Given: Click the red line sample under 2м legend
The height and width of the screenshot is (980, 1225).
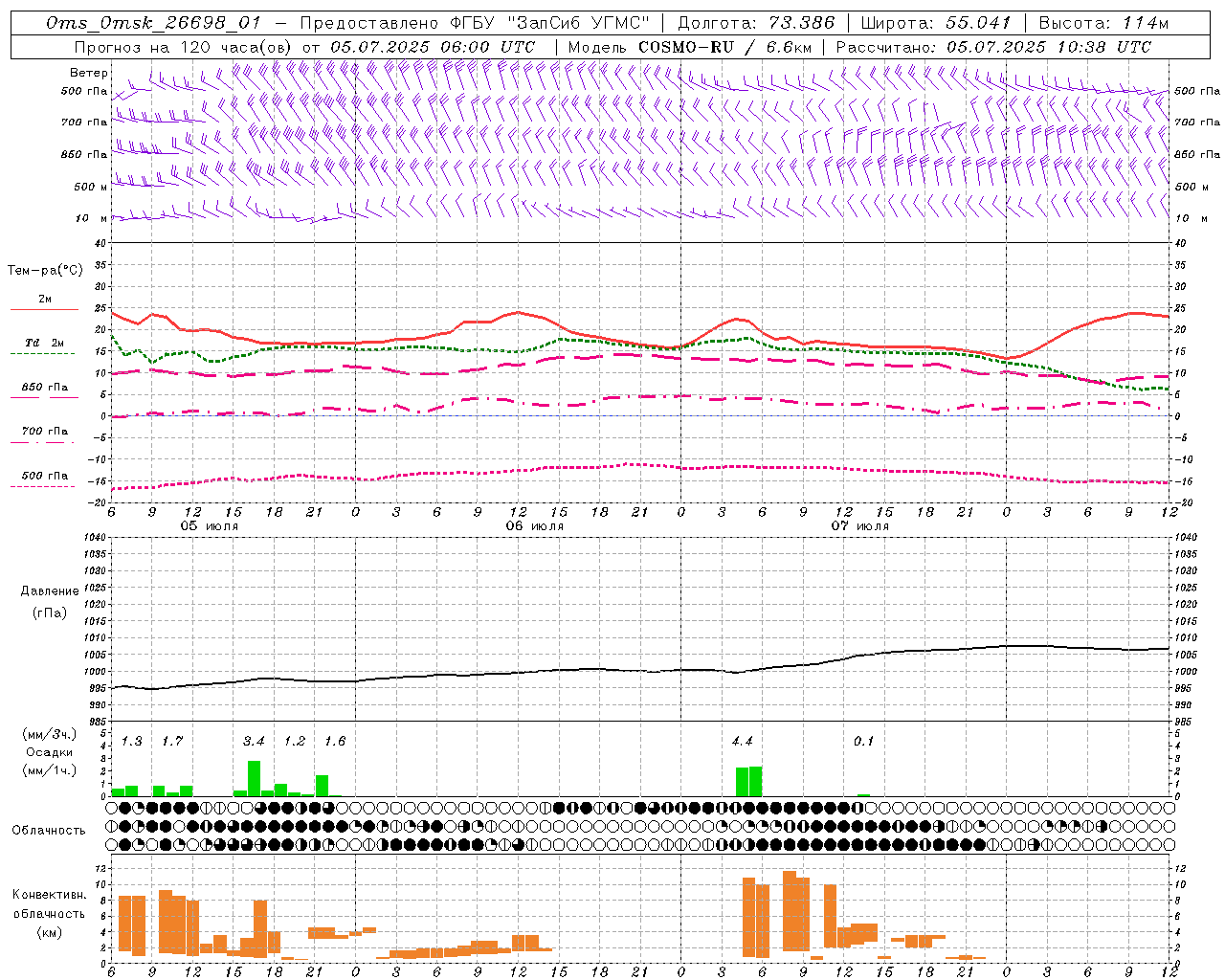Looking at the screenshot, I should pyautogui.click(x=44, y=310).
